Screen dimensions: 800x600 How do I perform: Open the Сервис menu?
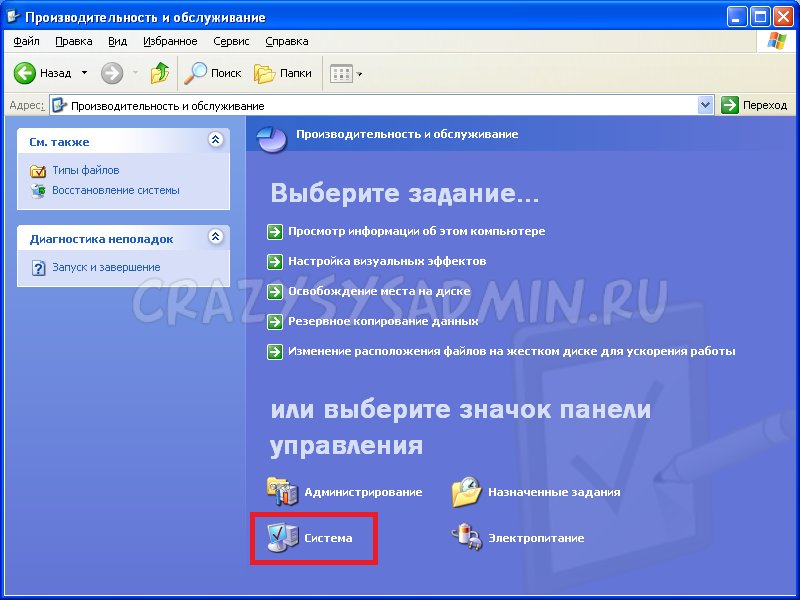pyautogui.click(x=232, y=41)
